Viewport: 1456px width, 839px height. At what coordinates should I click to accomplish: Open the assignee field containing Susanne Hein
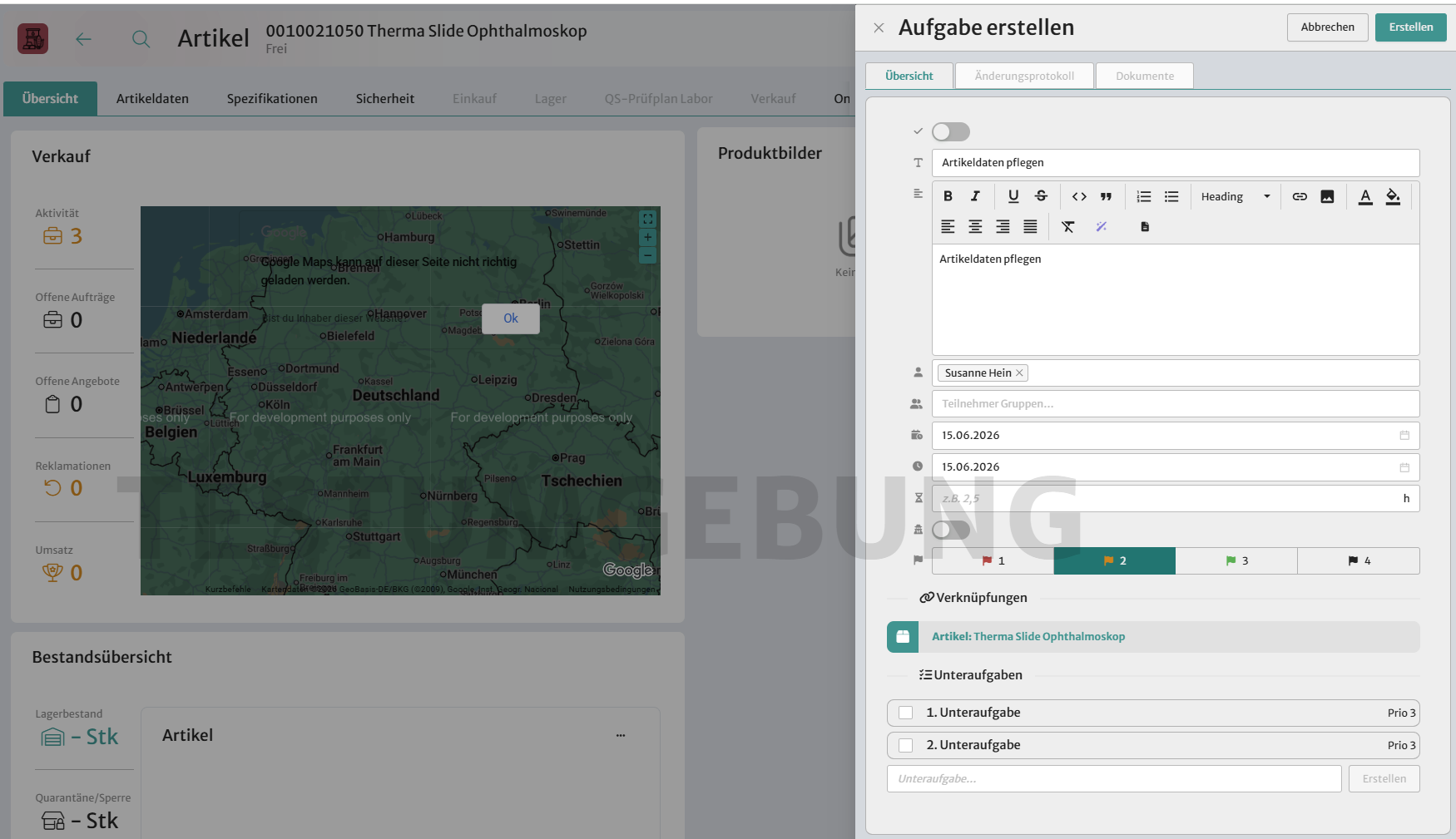(1176, 373)
